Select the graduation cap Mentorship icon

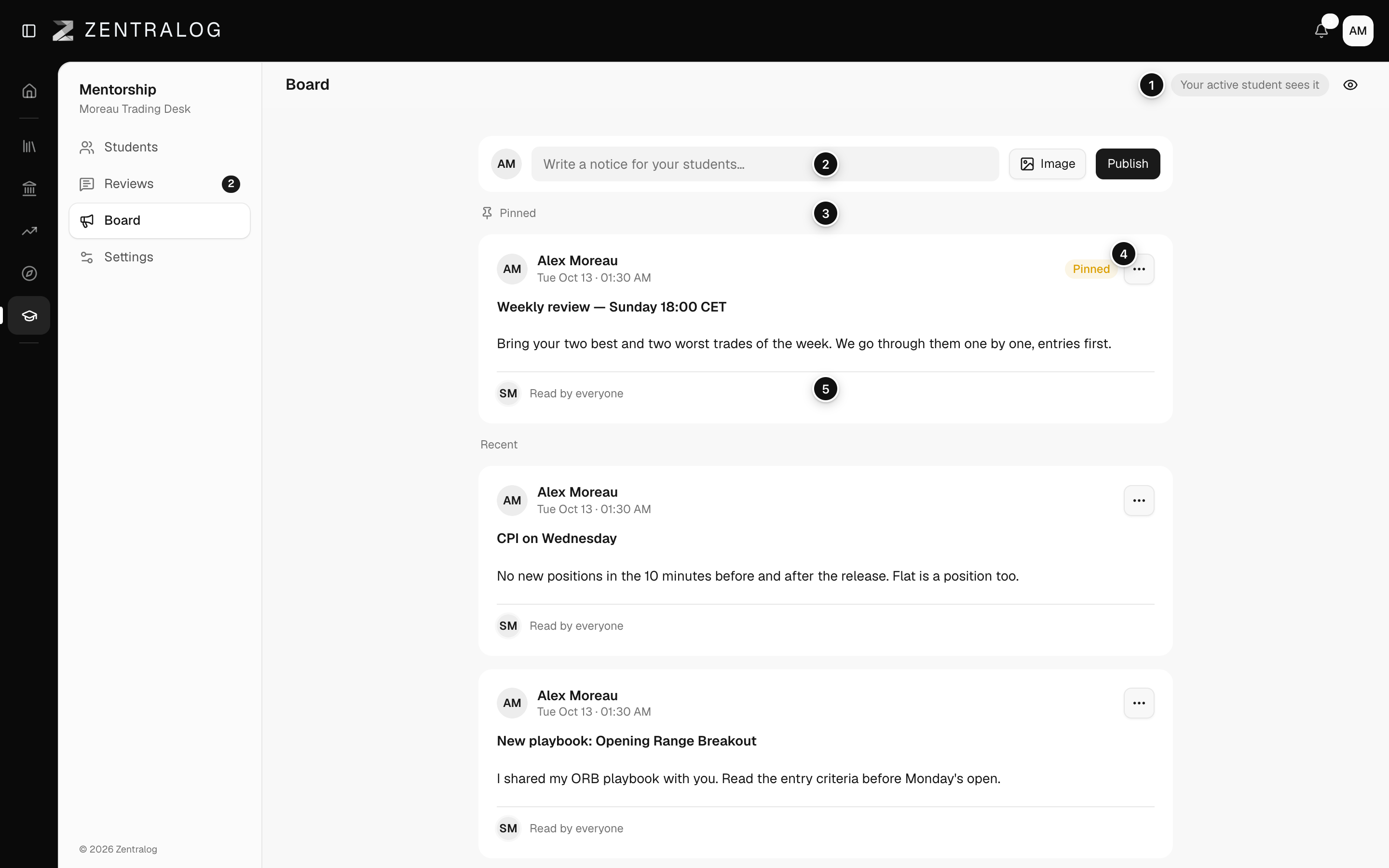29,315
